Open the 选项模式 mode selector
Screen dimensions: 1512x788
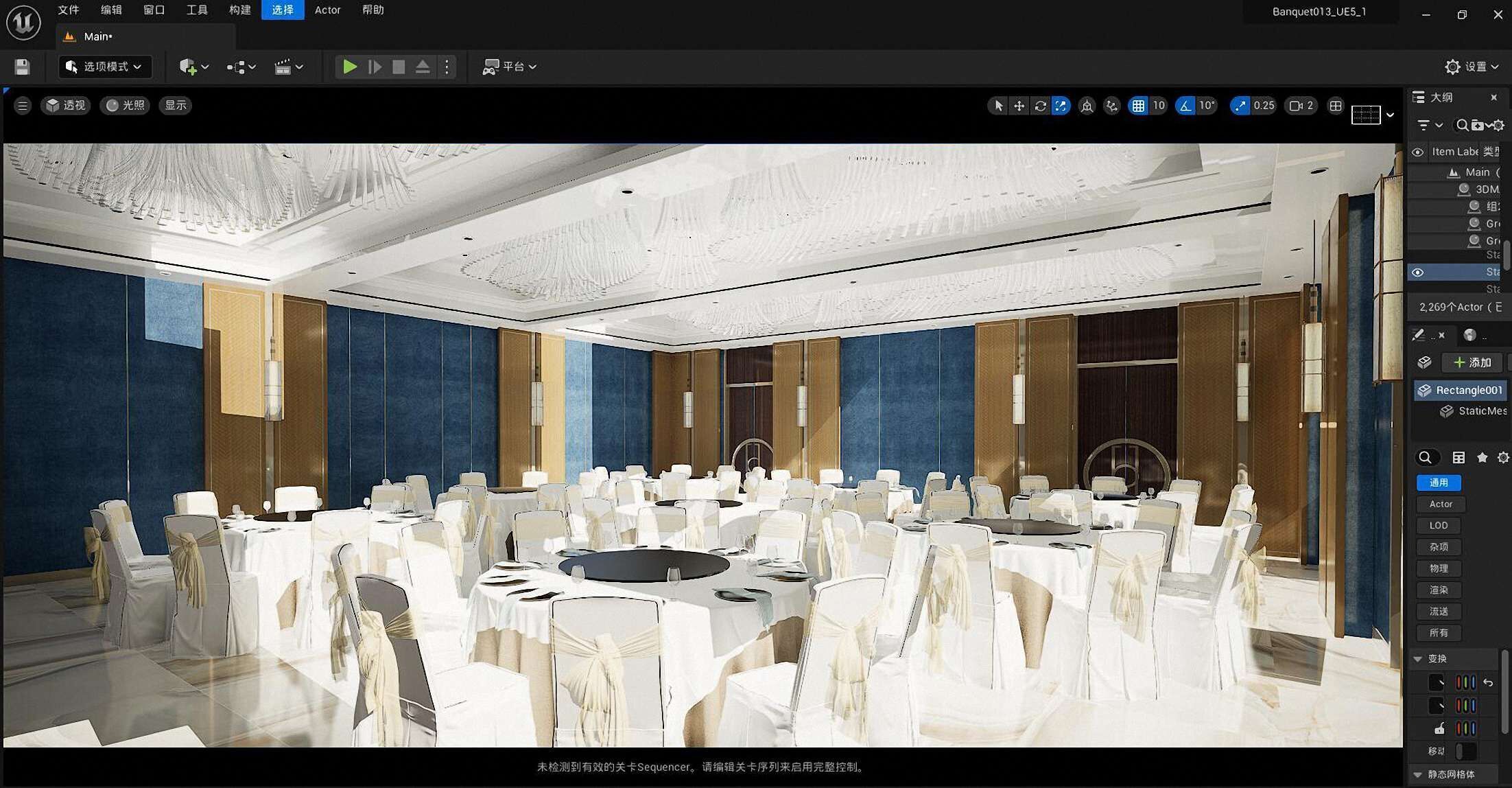tap(104, 67)
